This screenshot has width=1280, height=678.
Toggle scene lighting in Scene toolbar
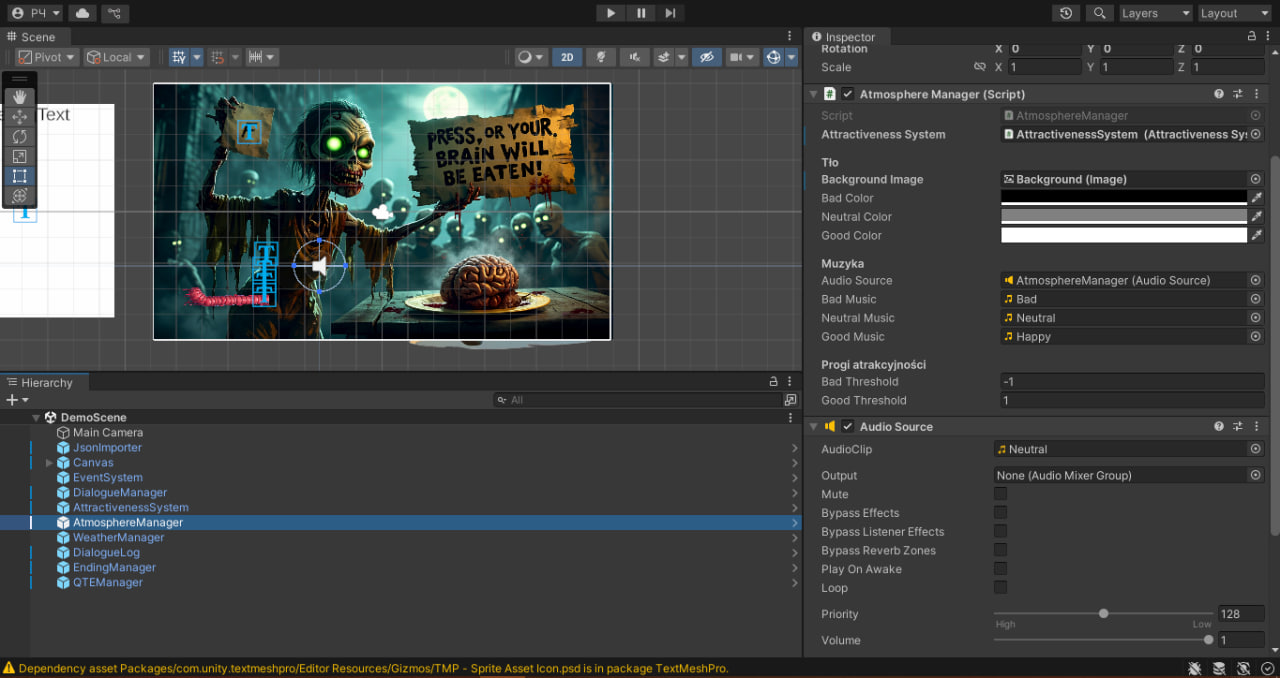point(600,57)
